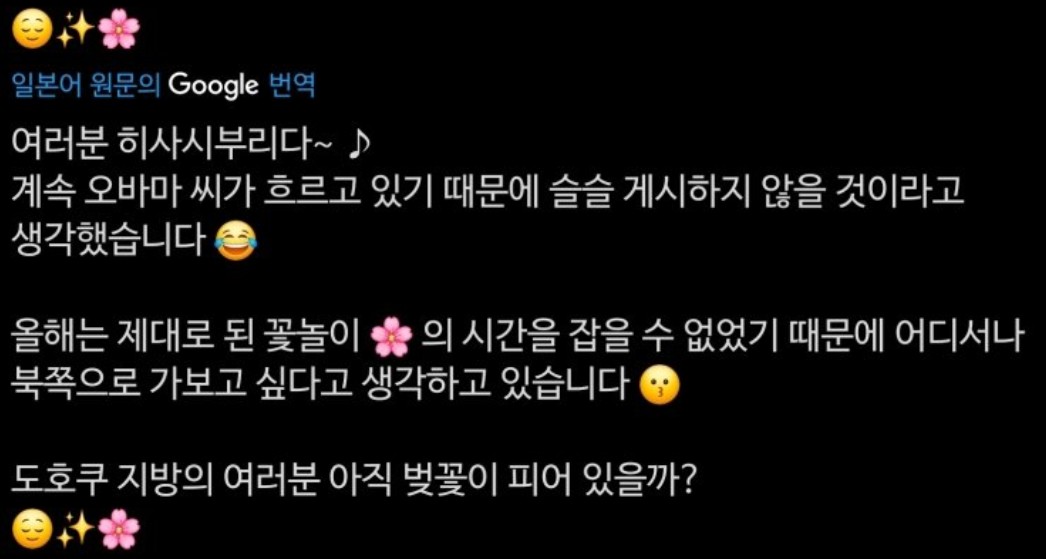Click the cherry blossom emoji beside 꽃놀이

391,340
